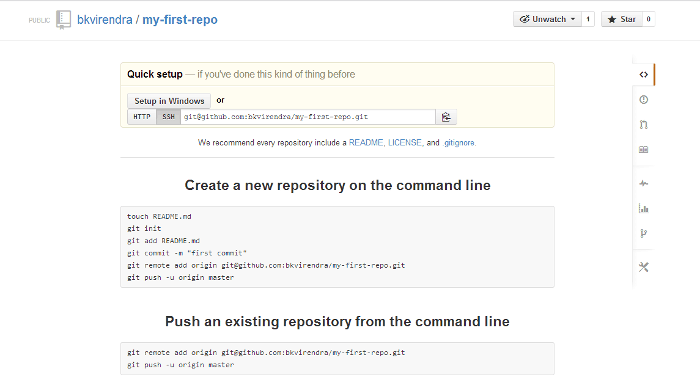
Task: Open the my-first-repo repository link
Action: (x=180, y=20)
